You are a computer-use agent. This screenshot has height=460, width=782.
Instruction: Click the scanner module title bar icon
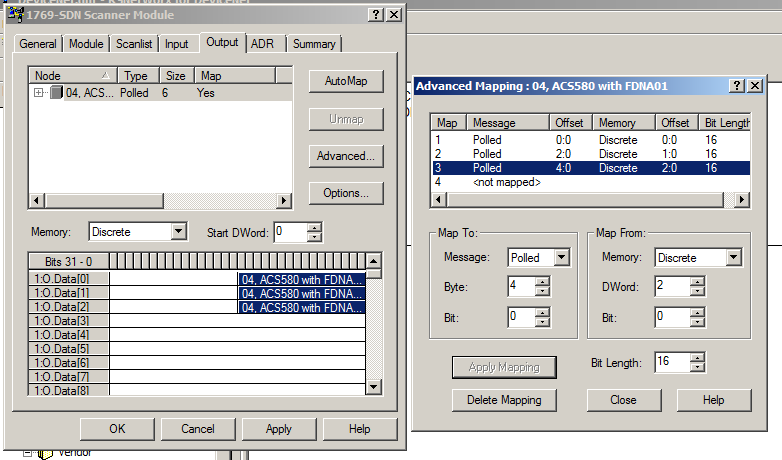(x=10, y=14)
